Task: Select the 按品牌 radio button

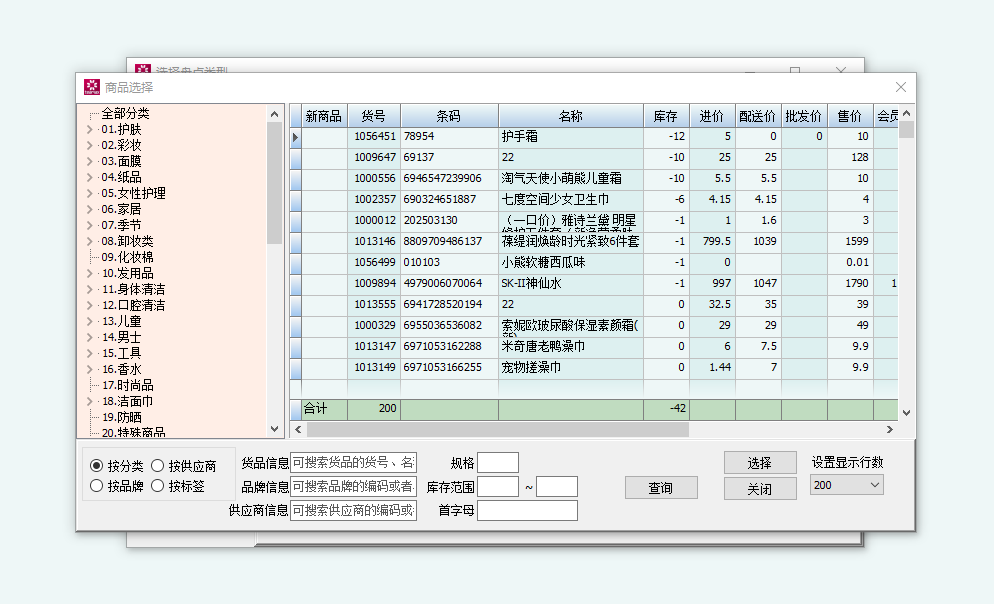Action: (96, 486)
